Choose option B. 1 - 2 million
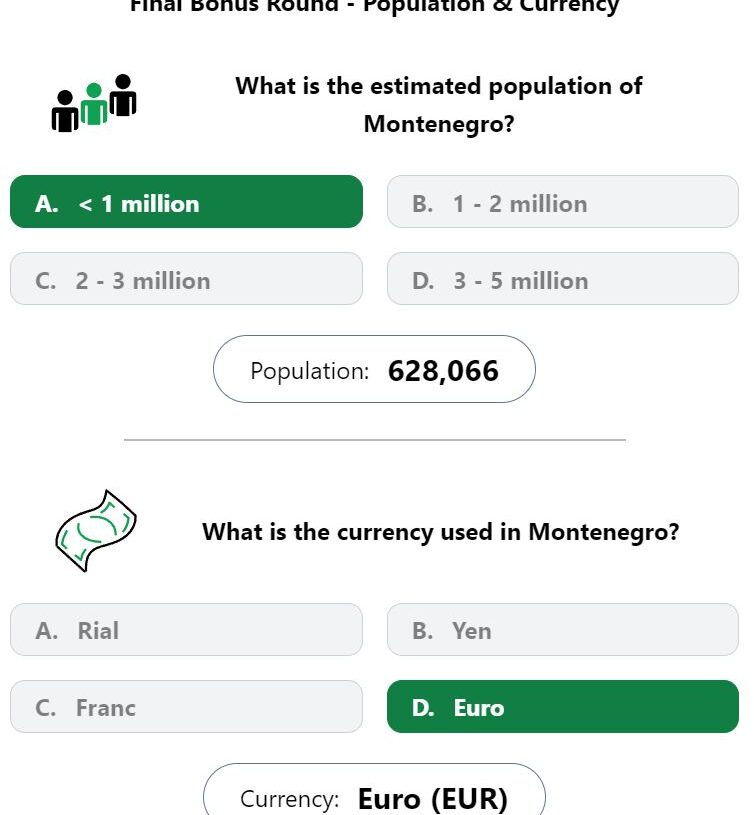754x815 pixels. (x=563, y=202)
